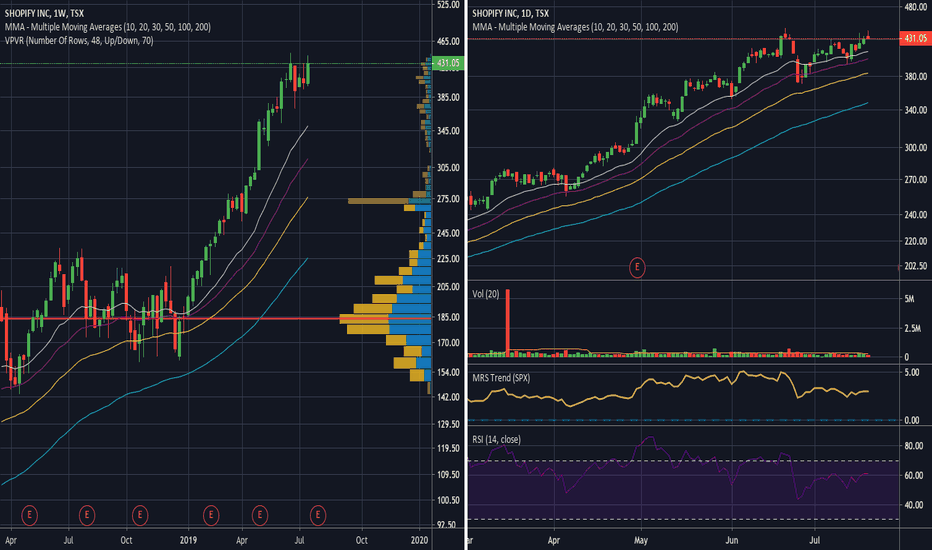This screenshot has height=550, width=932.
Task: Click the weekly earnings E marker after Apr 2019
Action: click(259, 515)
